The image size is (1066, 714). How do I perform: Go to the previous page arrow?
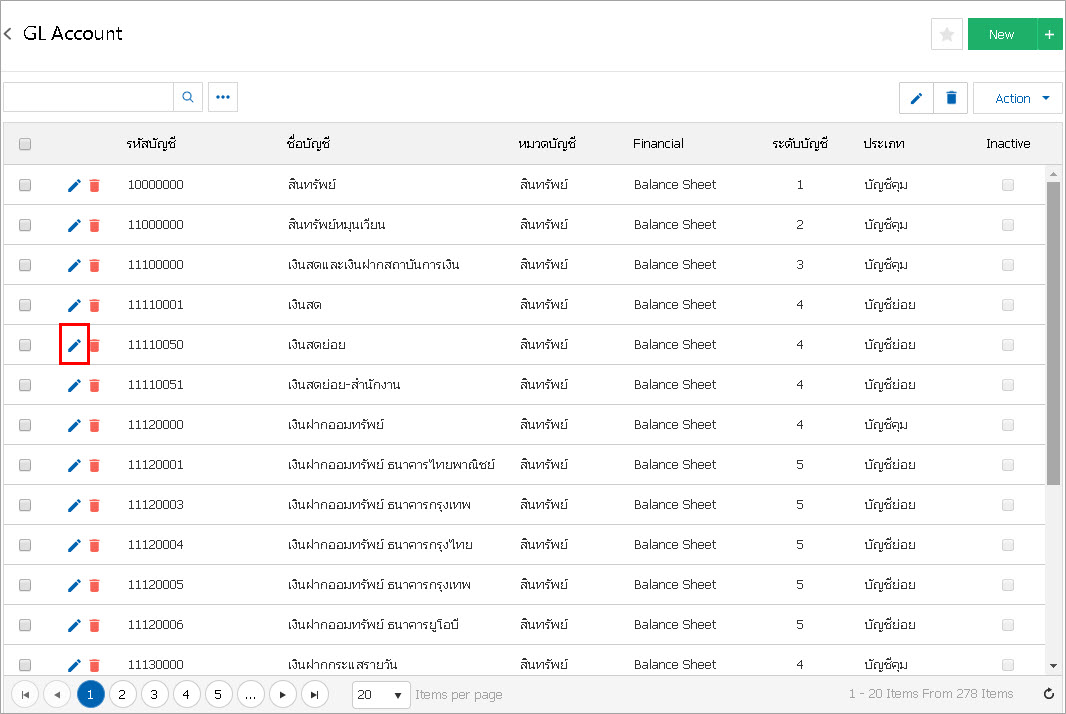(x=57, y=694)
